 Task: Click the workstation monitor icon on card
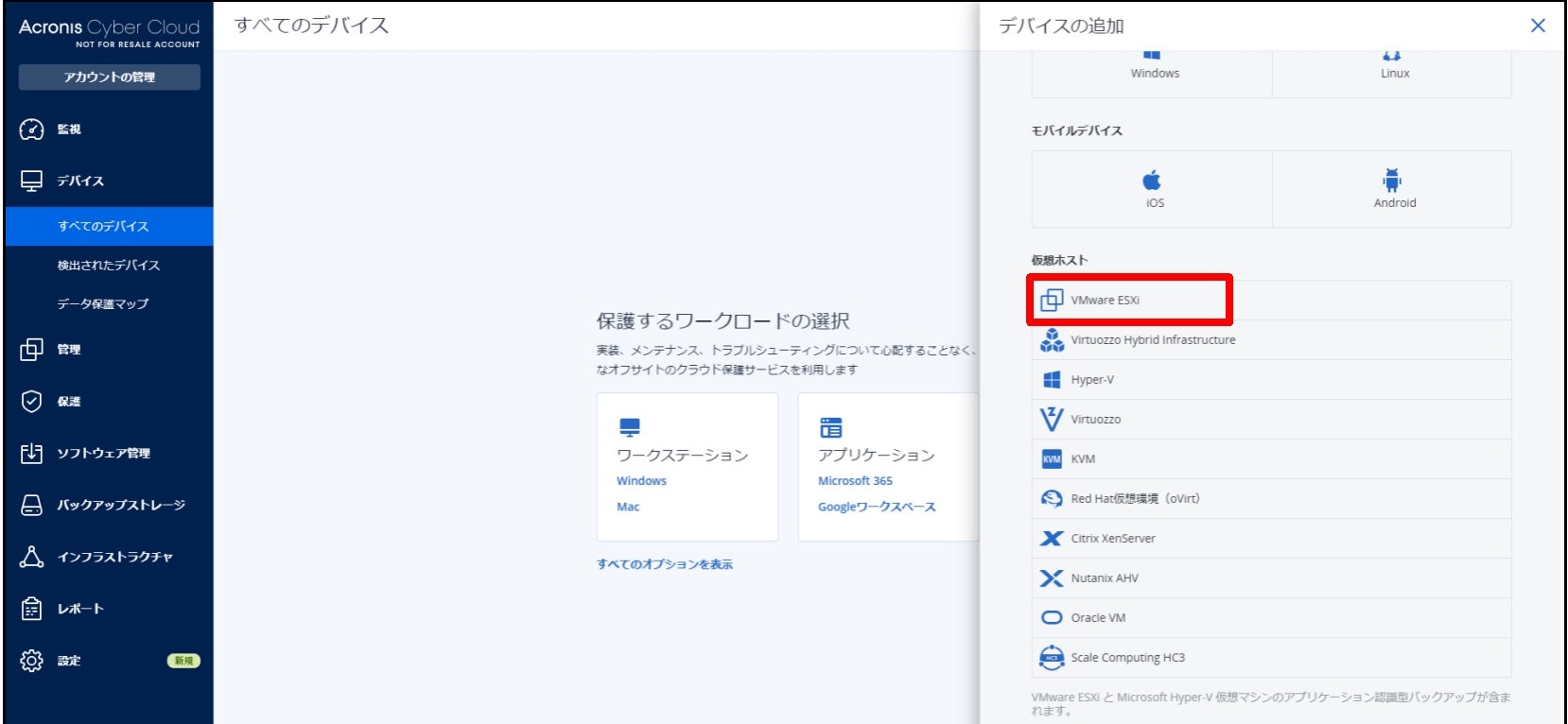pos(630,427)
